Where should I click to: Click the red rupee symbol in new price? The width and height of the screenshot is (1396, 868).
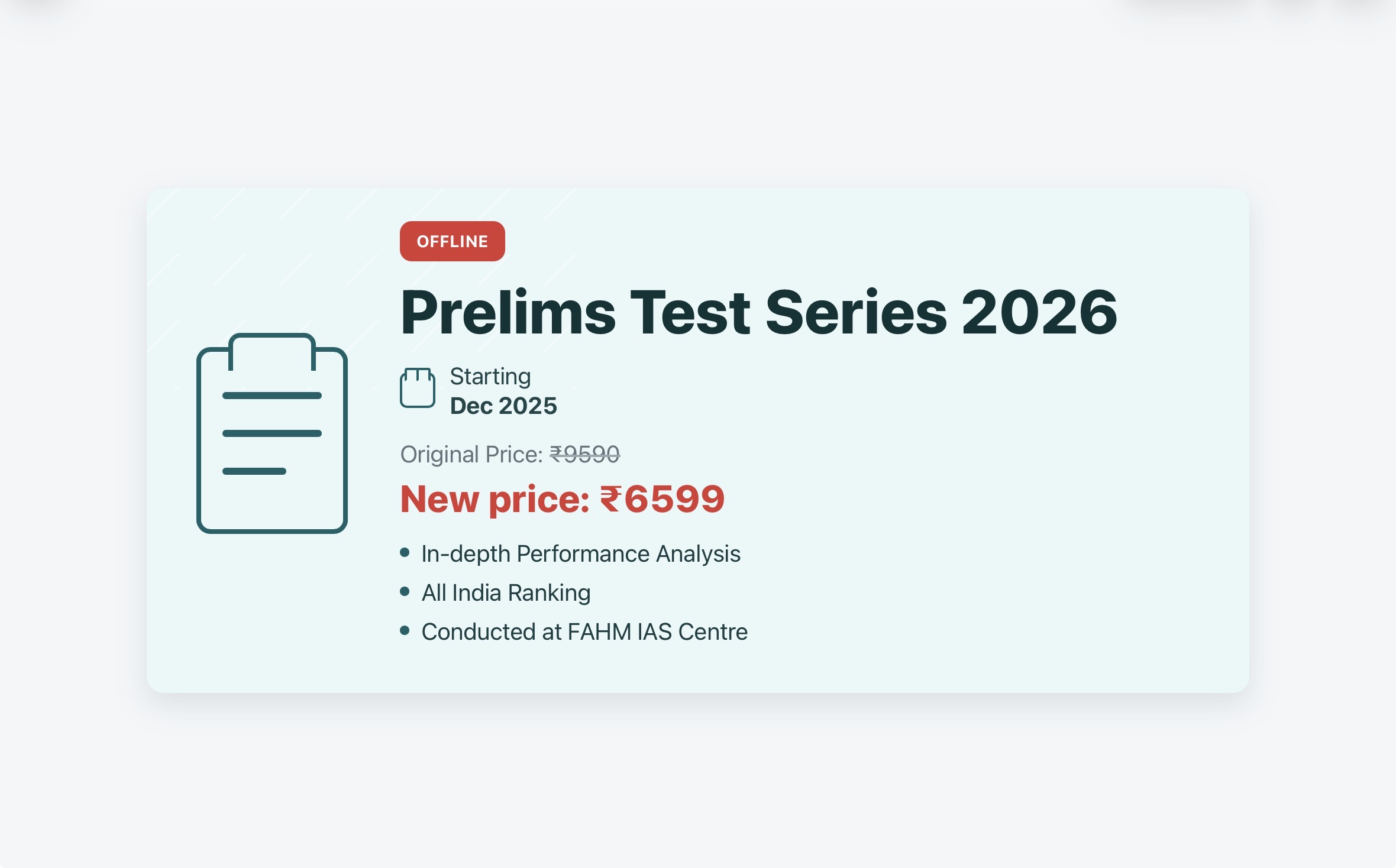pyautogui.click(x=610, y=499)
